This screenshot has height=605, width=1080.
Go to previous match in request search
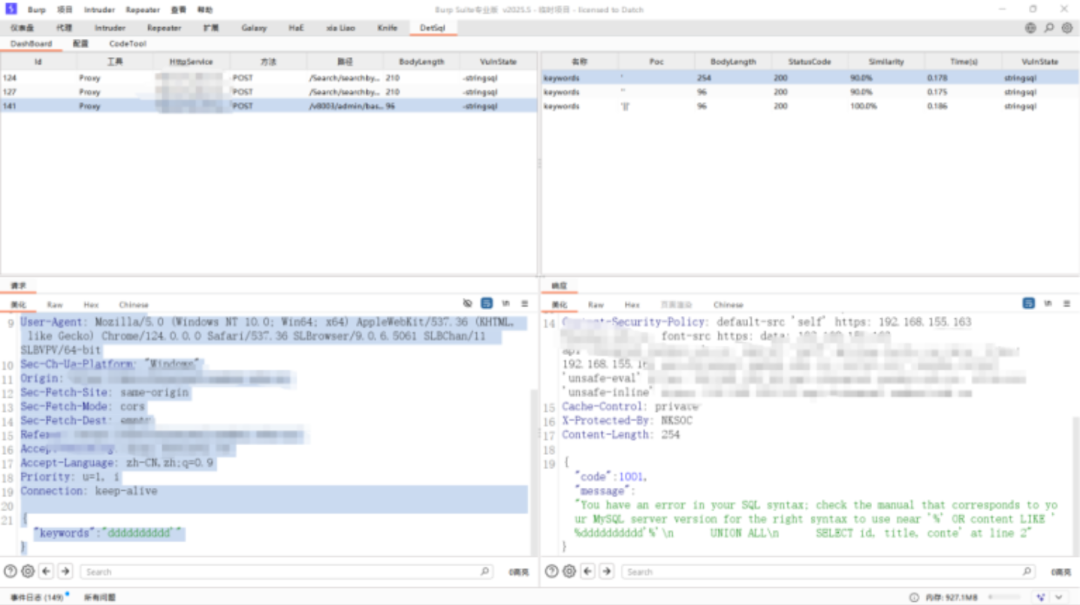[46, 571]
